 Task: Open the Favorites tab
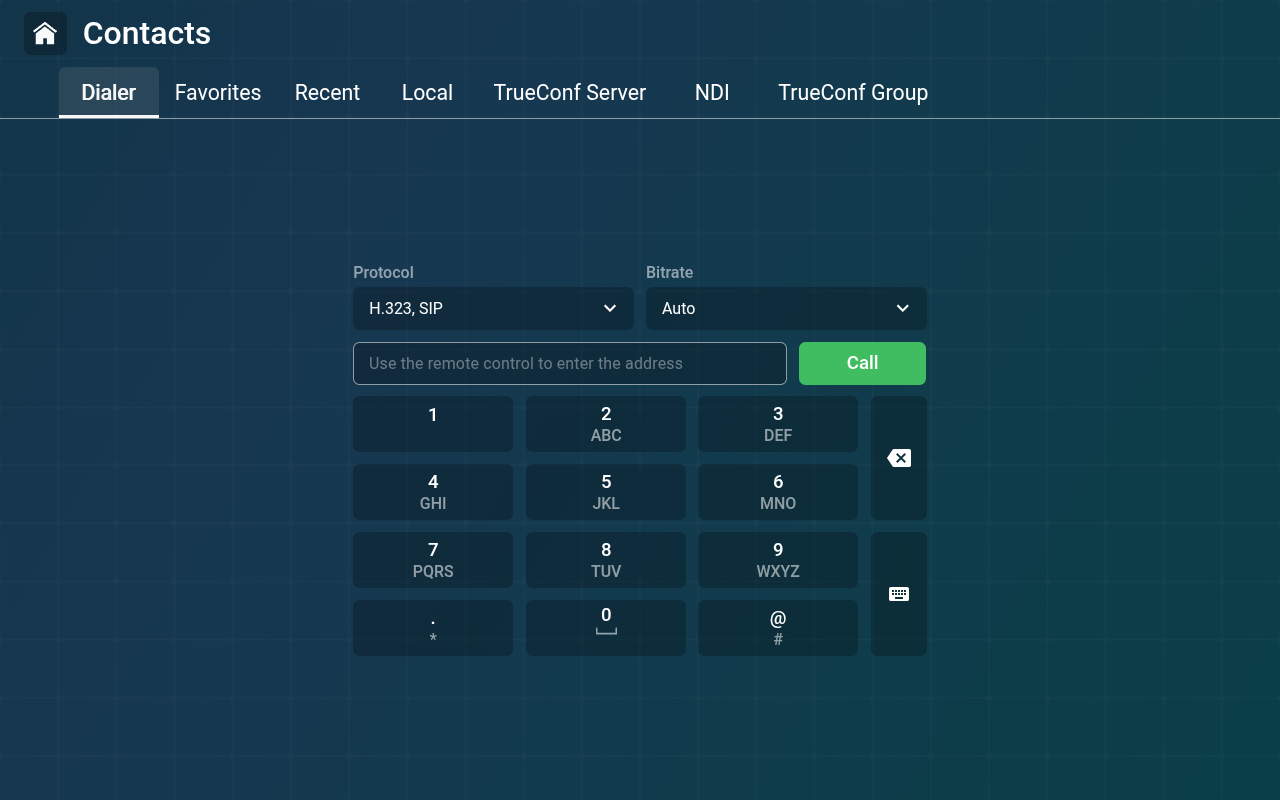[218, 92]
